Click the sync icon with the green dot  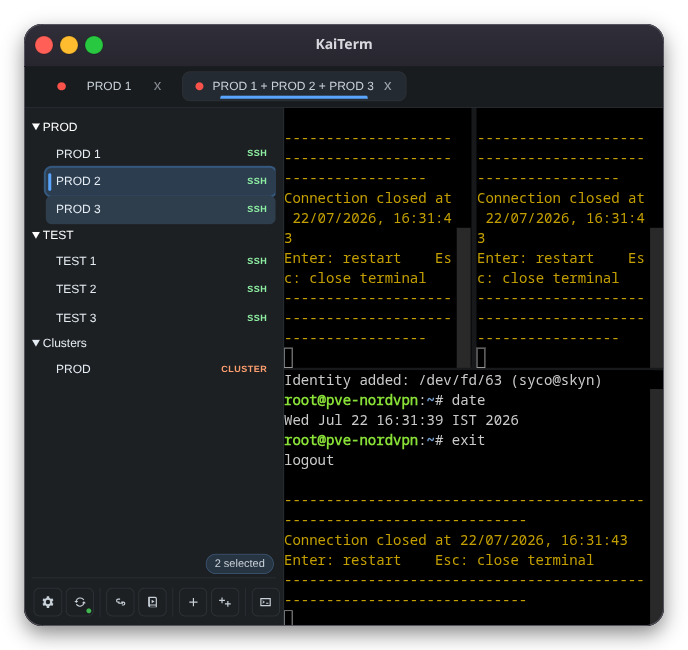coord(80,602)
